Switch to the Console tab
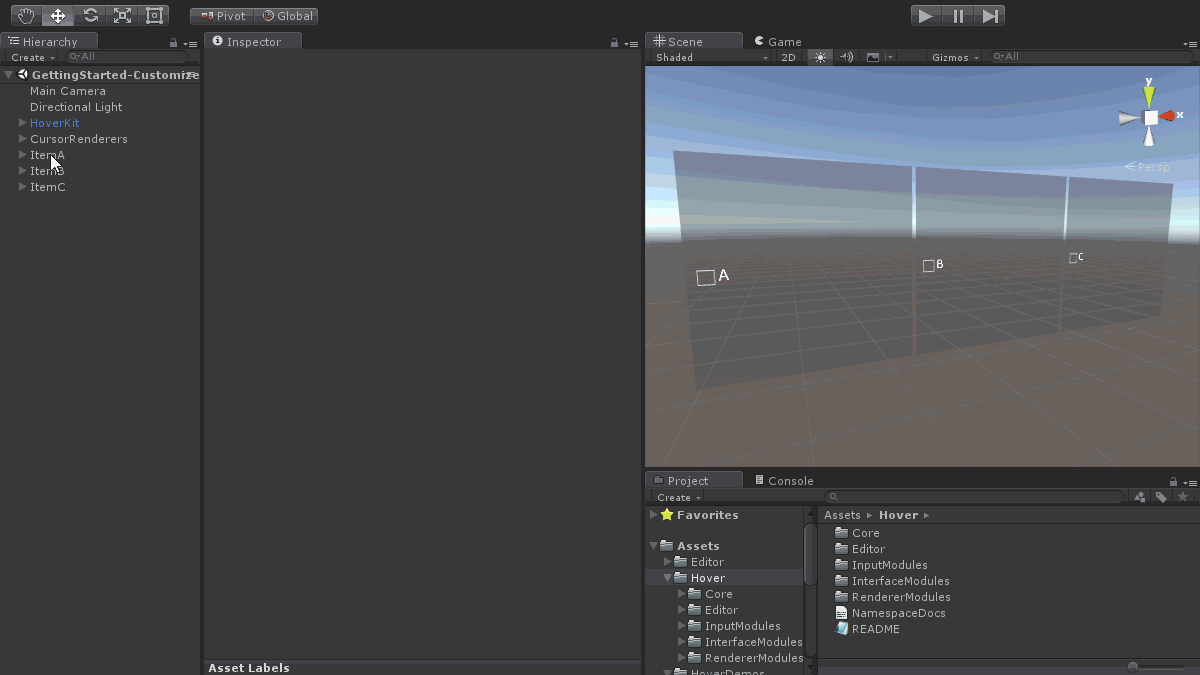The width and height of the screenshot is (1200, 675). tap(783, 481)
